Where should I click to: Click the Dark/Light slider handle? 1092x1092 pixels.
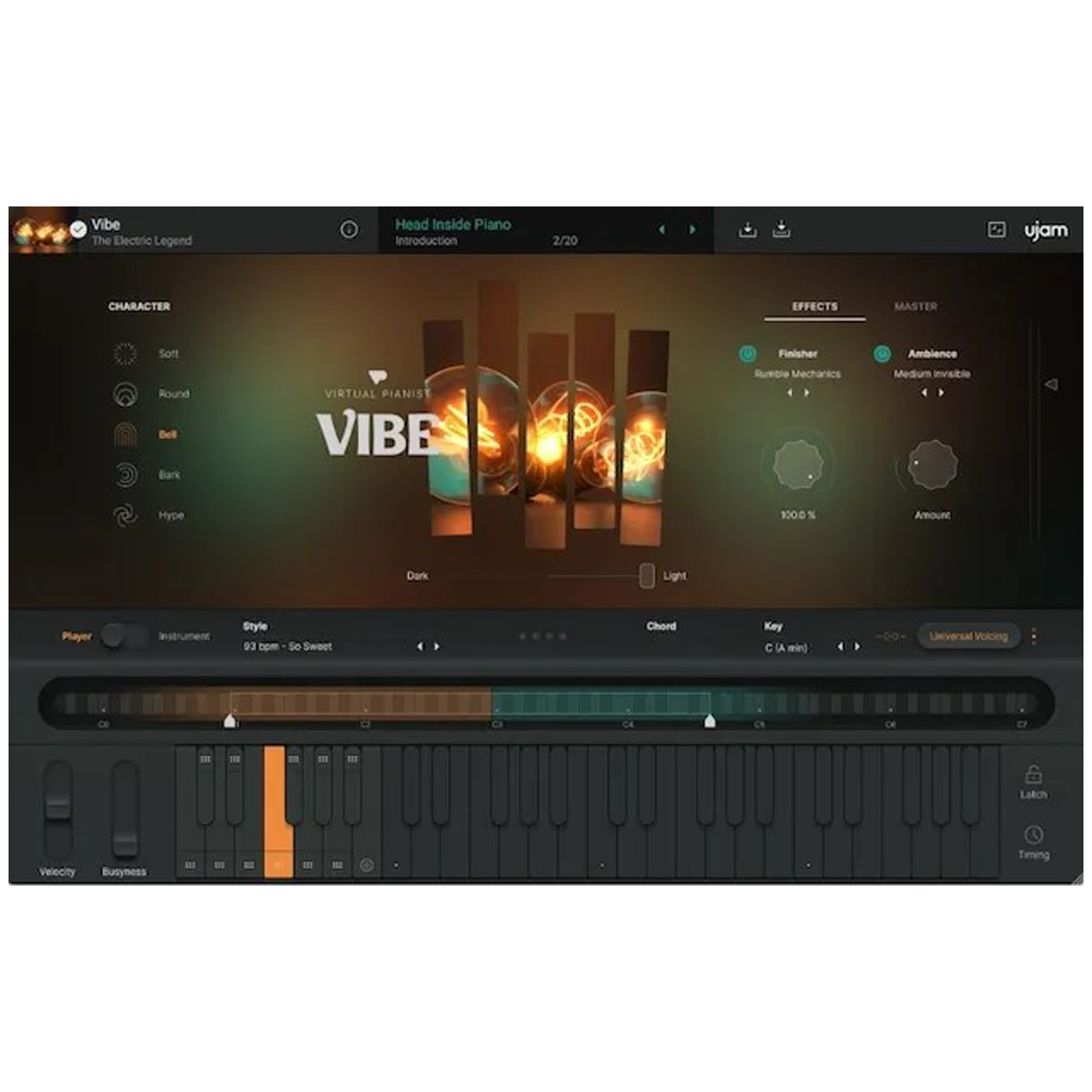[647, 576]
